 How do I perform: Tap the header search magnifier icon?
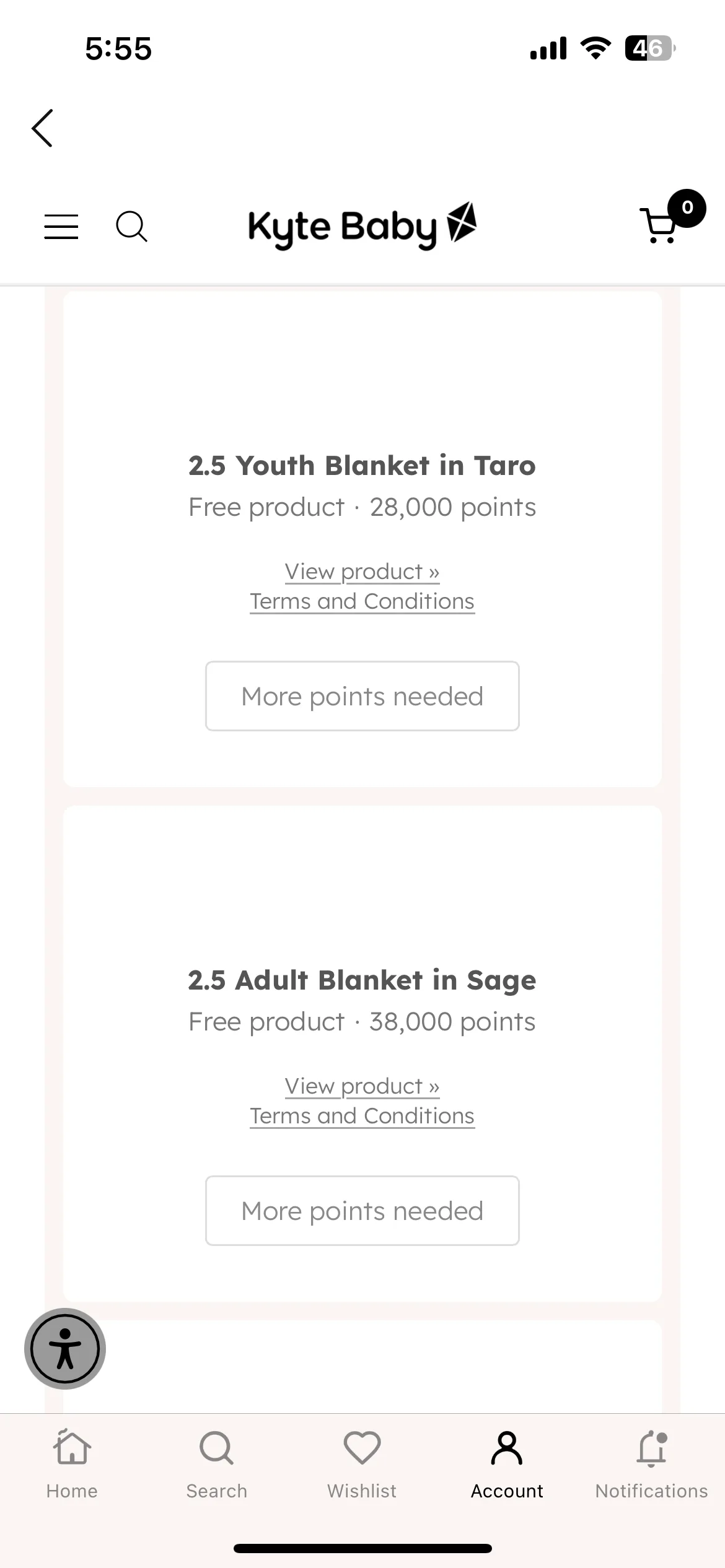tap(132, 227)
